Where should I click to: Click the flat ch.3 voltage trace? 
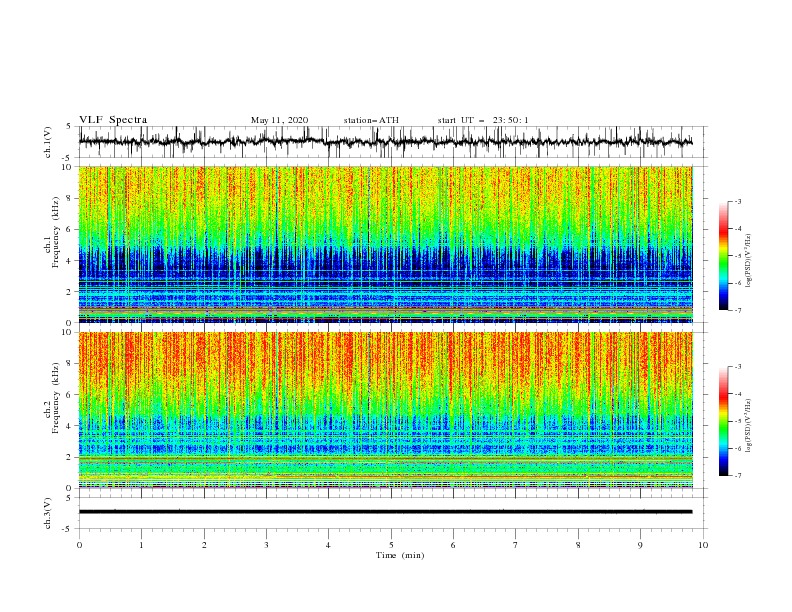pos(385,512)
